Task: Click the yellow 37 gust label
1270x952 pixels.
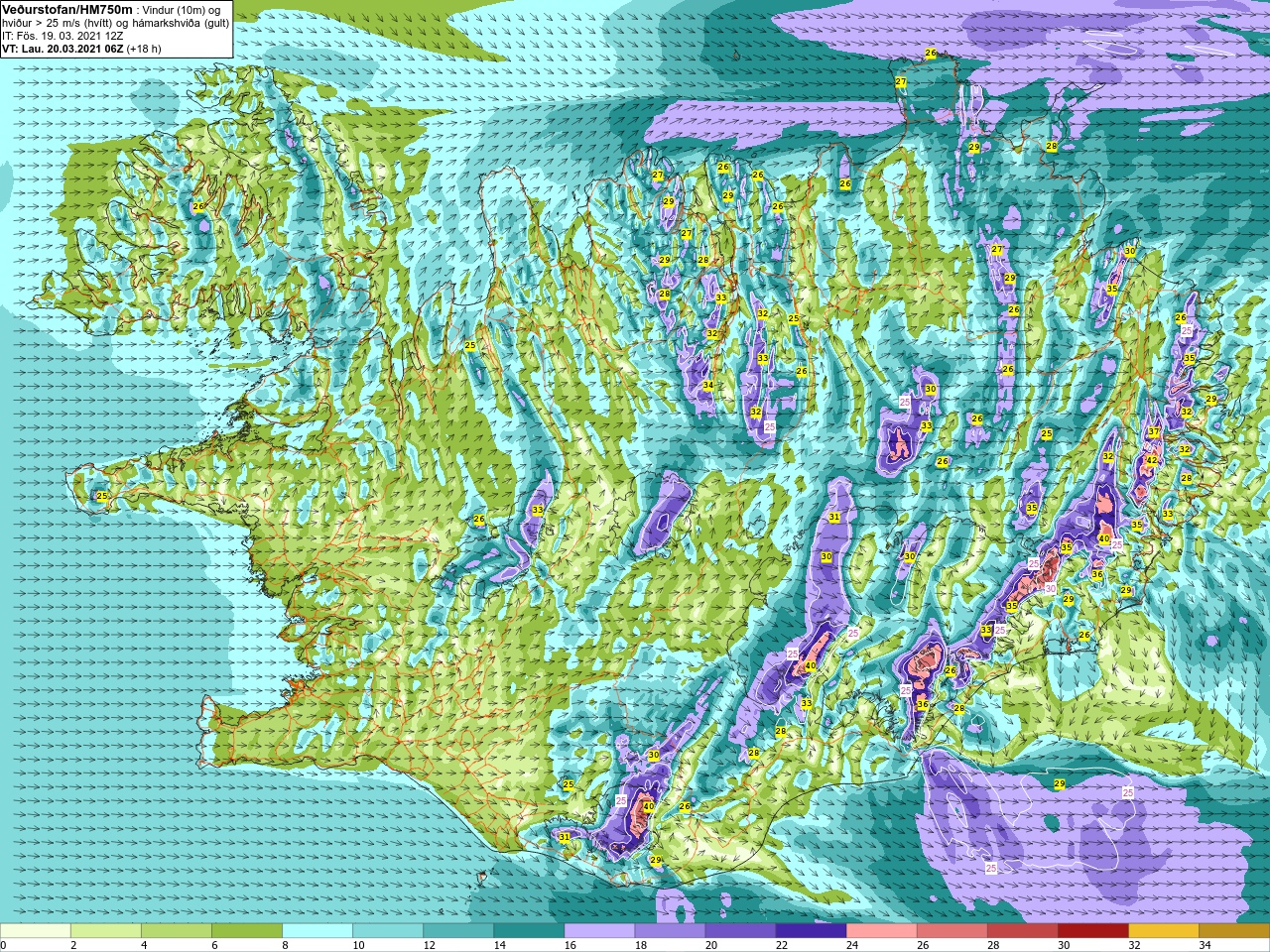Action: (x=1153, y=432)
